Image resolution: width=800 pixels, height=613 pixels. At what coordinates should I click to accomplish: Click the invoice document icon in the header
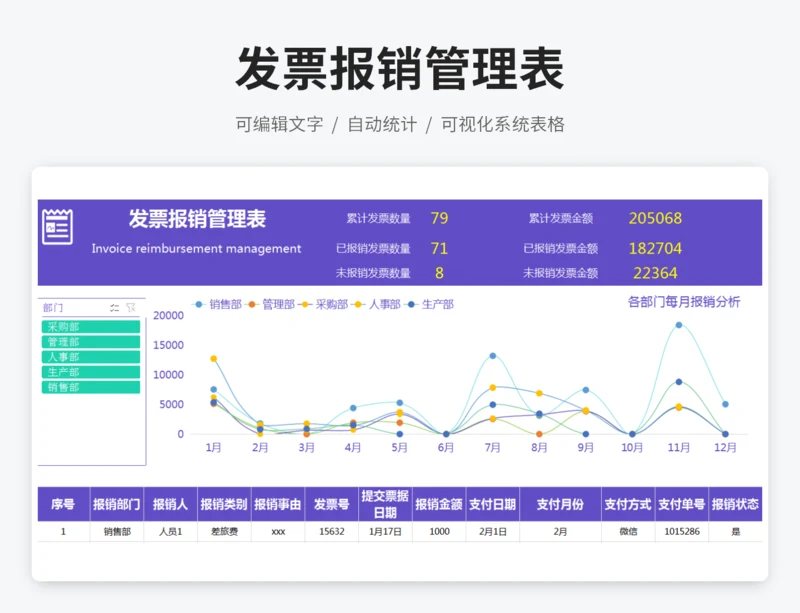(57, 227)
